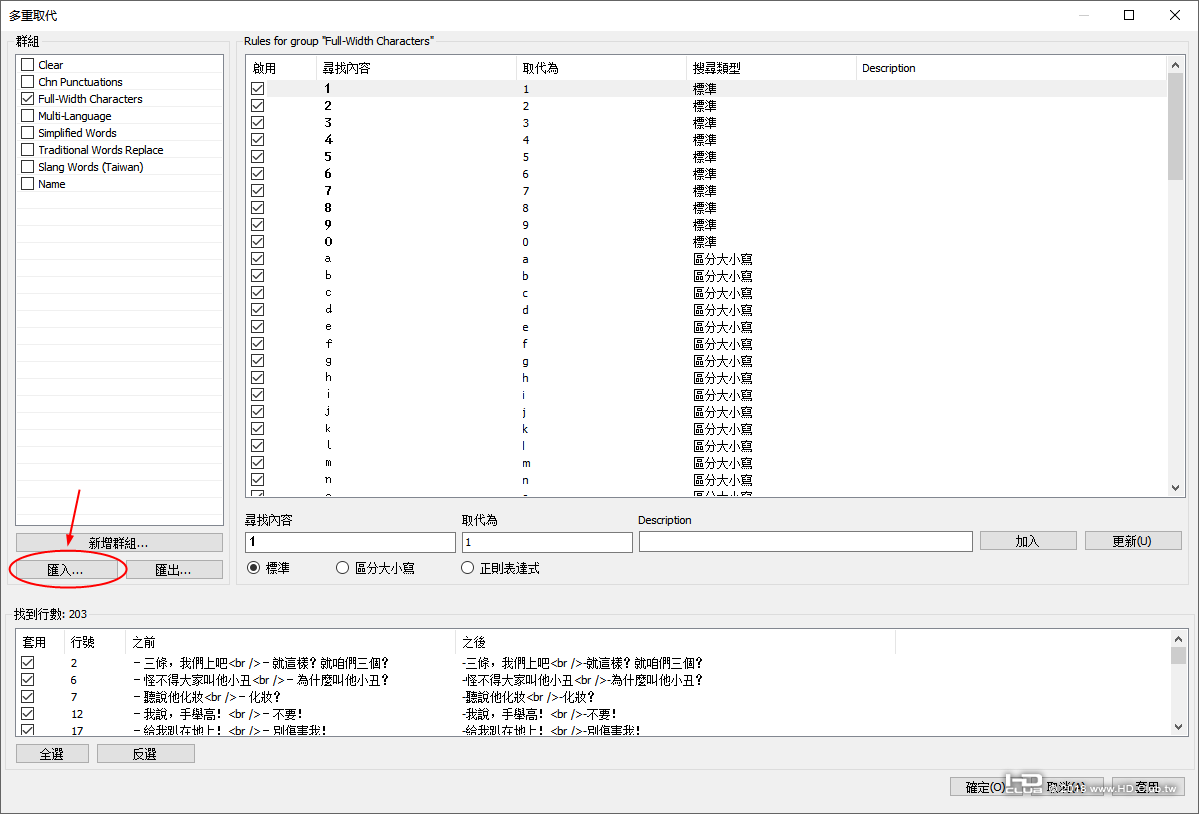This screenshot has width=1199, height=814.
Task: Disable the 啟用 checkbox for rule "5"
Action: [x=257, y=156]
